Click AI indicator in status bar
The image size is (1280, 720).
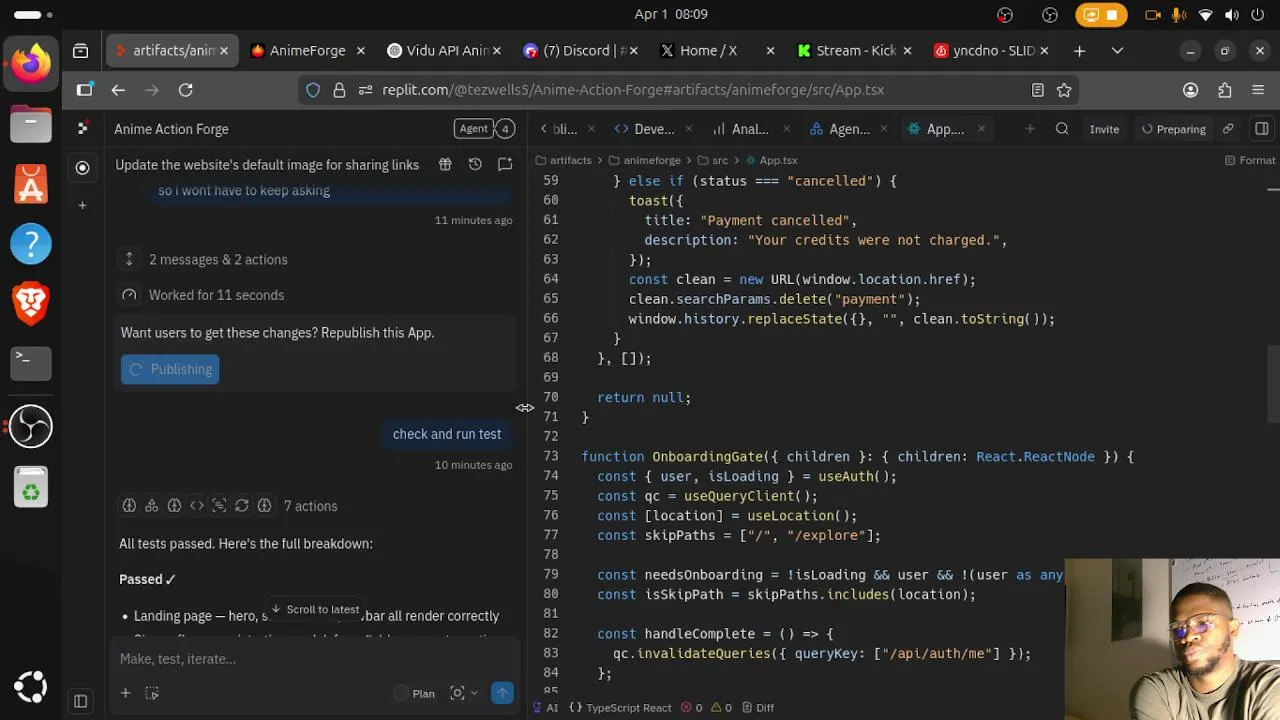click(x=545, y=707)
